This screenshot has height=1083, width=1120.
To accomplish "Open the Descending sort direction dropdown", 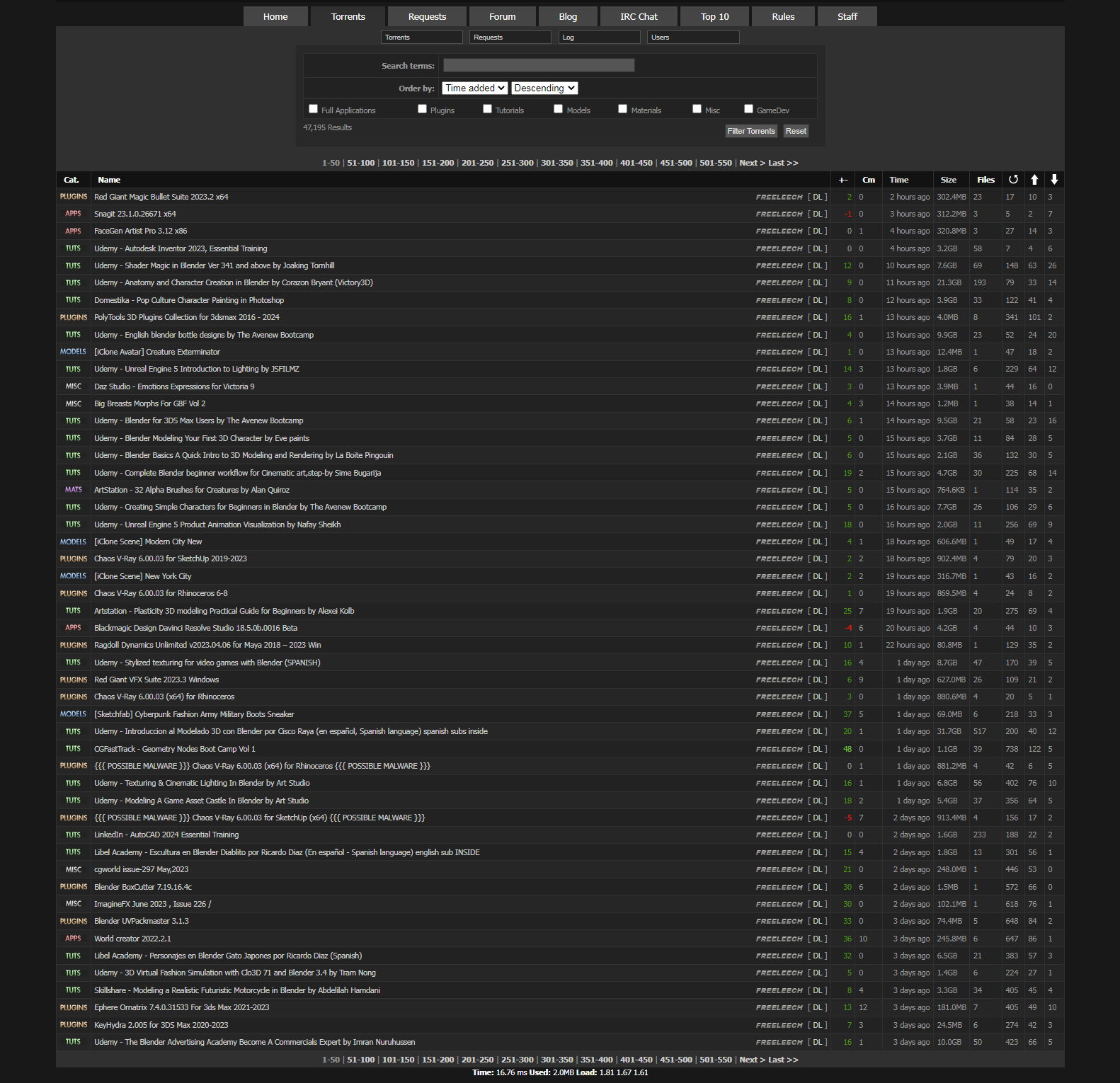I will (544, 88).
